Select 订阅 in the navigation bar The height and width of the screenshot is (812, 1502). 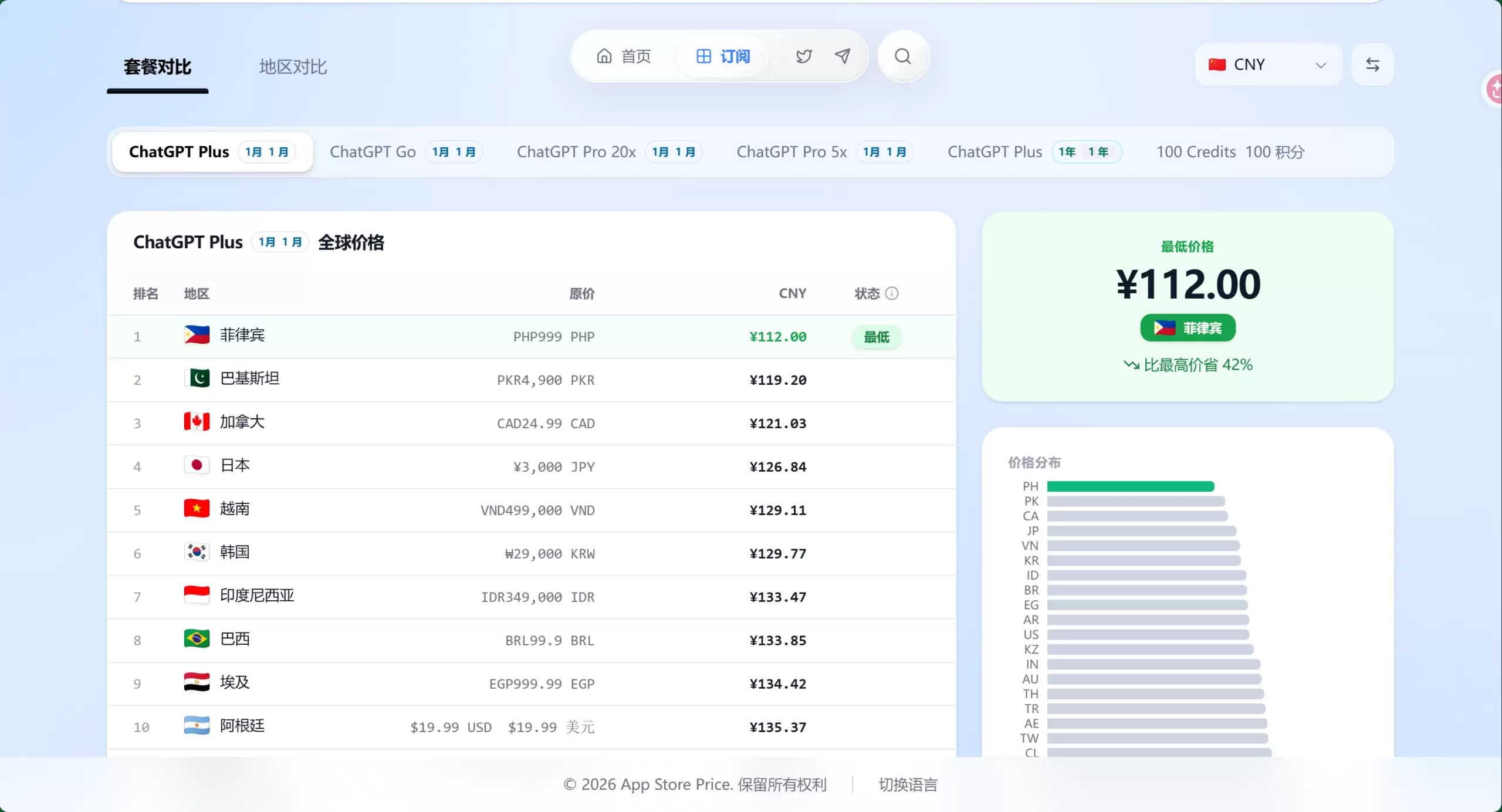point(723,56)
